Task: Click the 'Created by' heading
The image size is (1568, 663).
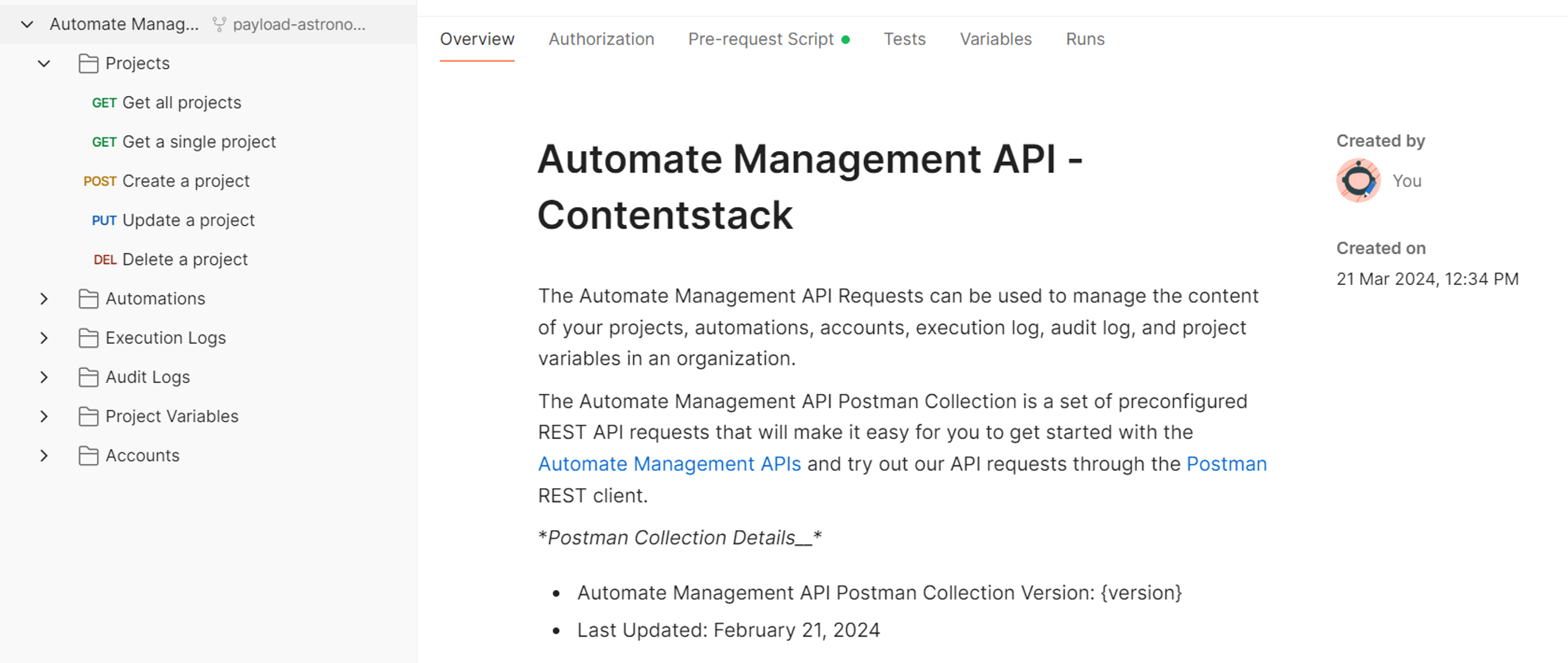Action: pos(1381,141)
